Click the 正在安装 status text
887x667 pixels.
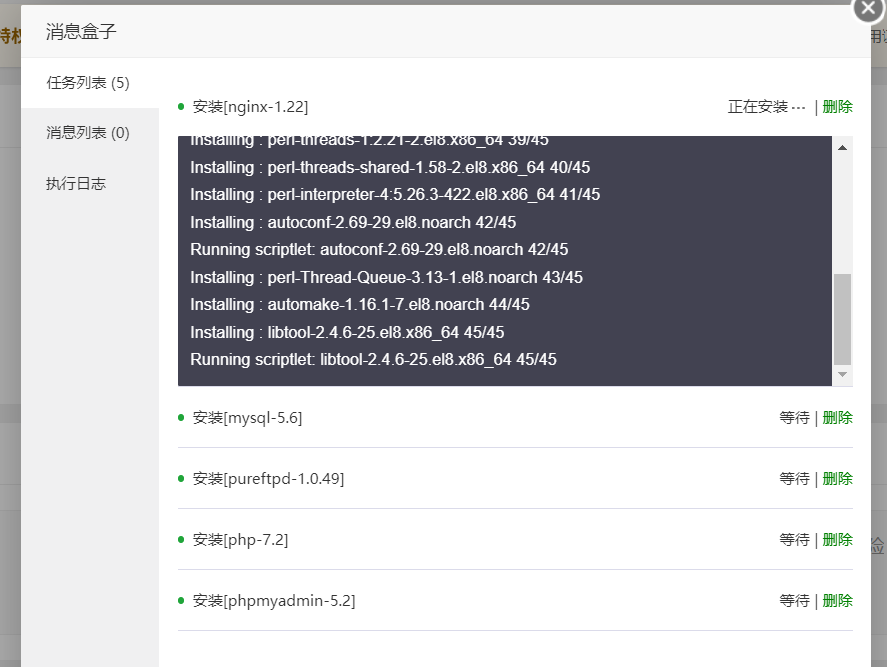766,106
